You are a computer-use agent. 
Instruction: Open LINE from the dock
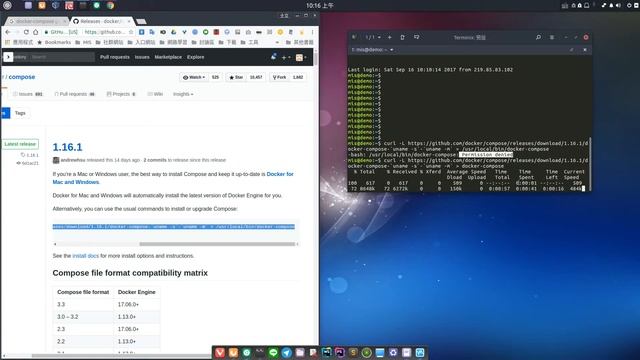pos(273,353)
